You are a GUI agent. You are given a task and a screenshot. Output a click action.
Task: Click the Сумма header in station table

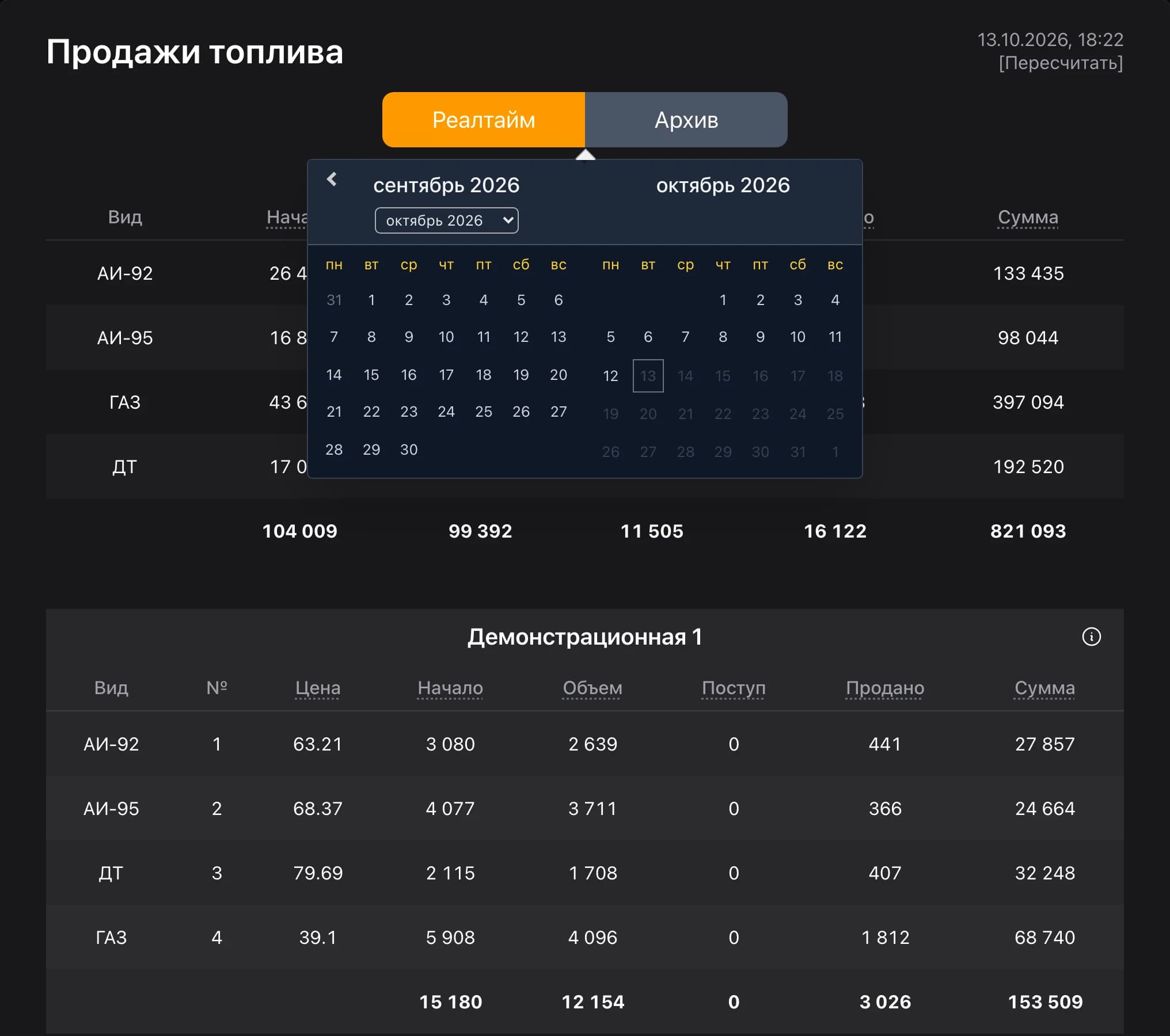point(1044,688)
